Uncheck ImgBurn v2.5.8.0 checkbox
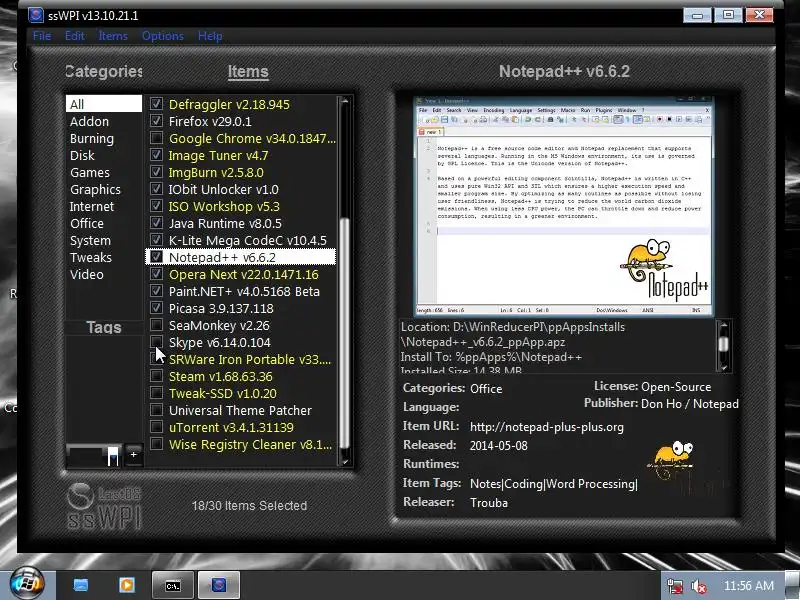Viewport: 800px width, 600px height. pyautogui.click(x=156, y=172)
